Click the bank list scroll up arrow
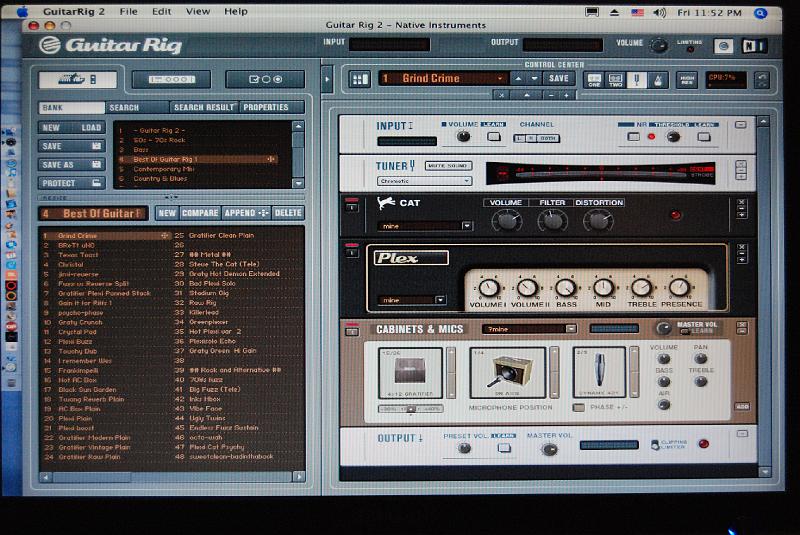This screenshot has height=535, width=800. pyautogui.click(x=299, y=126)
